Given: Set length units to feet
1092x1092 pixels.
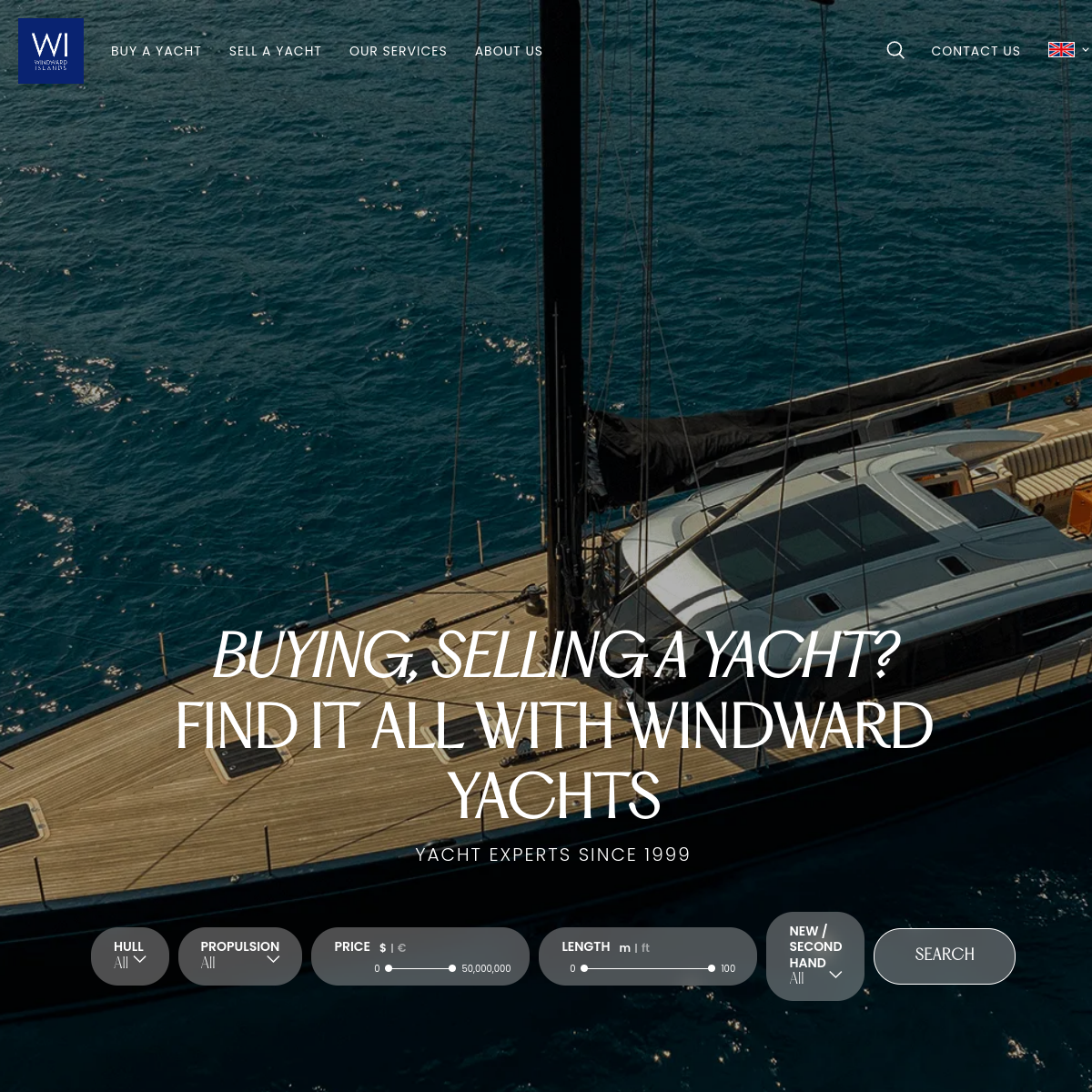Looking at the screenshot, I should coord(645,947).
